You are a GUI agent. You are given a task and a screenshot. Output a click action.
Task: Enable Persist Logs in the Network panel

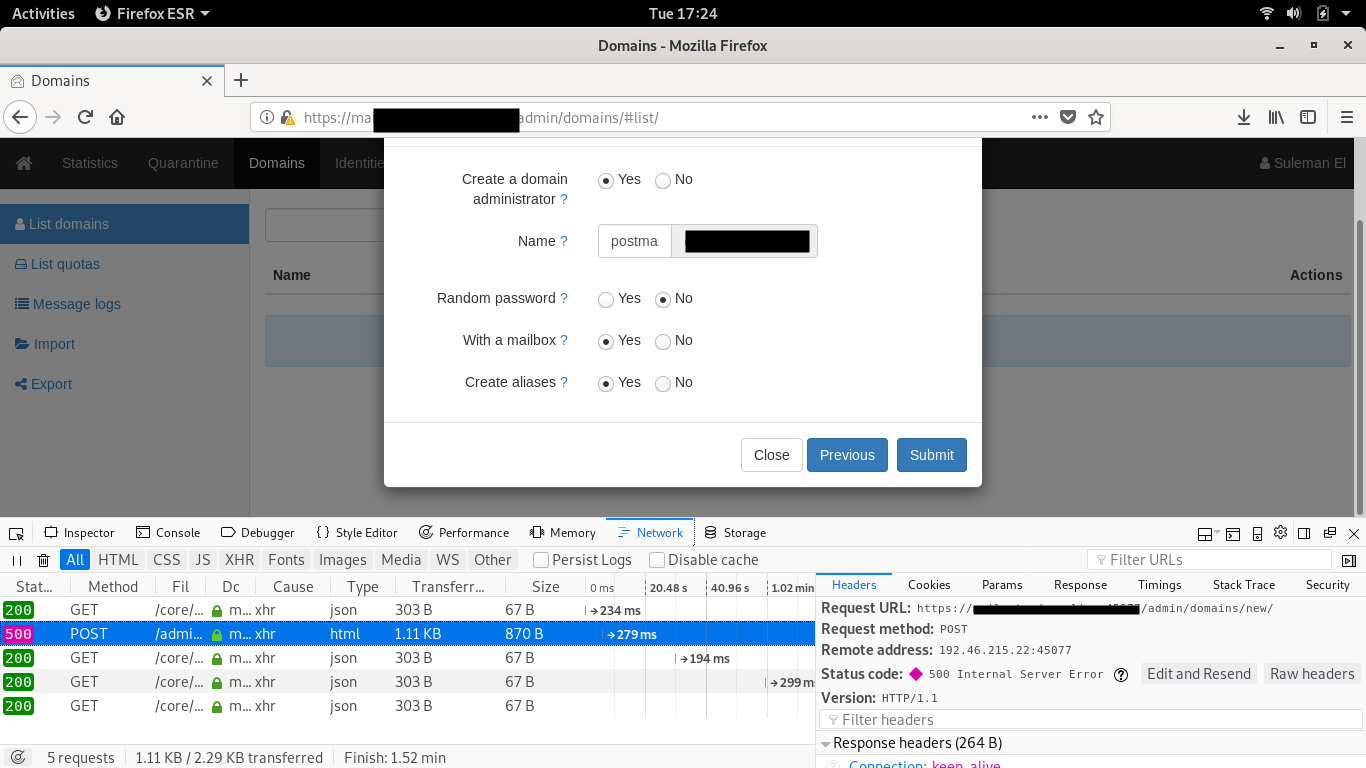click(x=539, y=560)
